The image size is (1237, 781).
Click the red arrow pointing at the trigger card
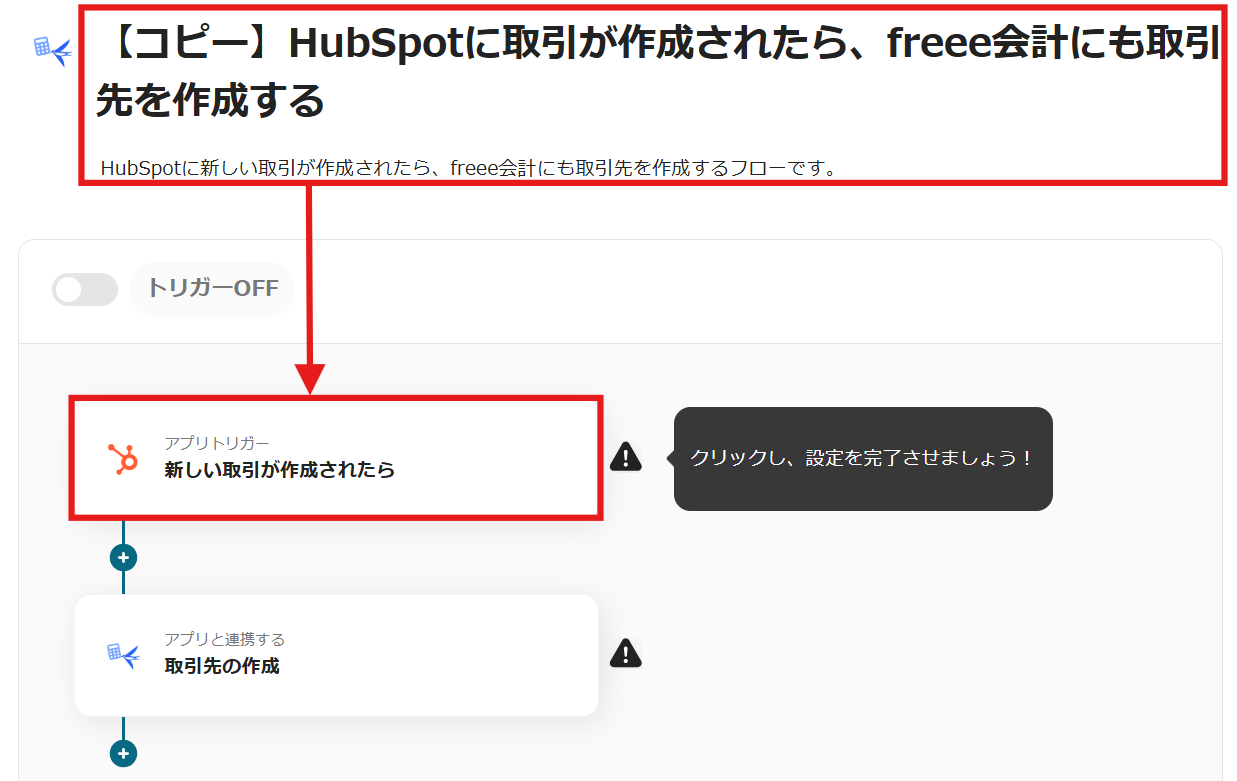click(310, 288)
